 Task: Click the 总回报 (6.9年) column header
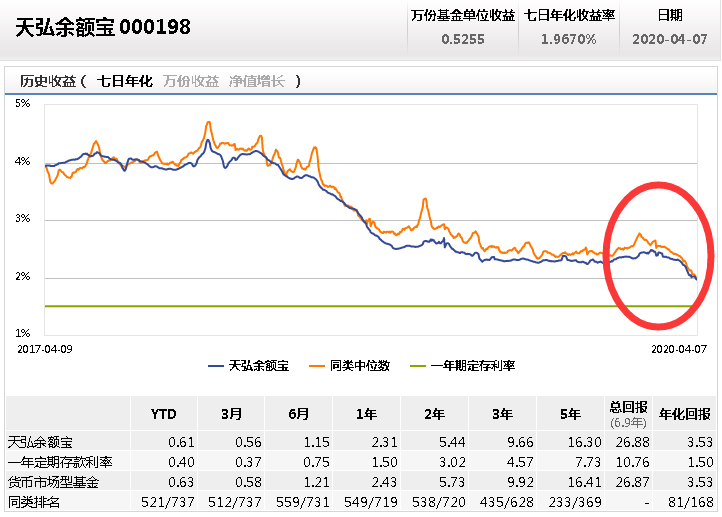click(x=629, y=414)
